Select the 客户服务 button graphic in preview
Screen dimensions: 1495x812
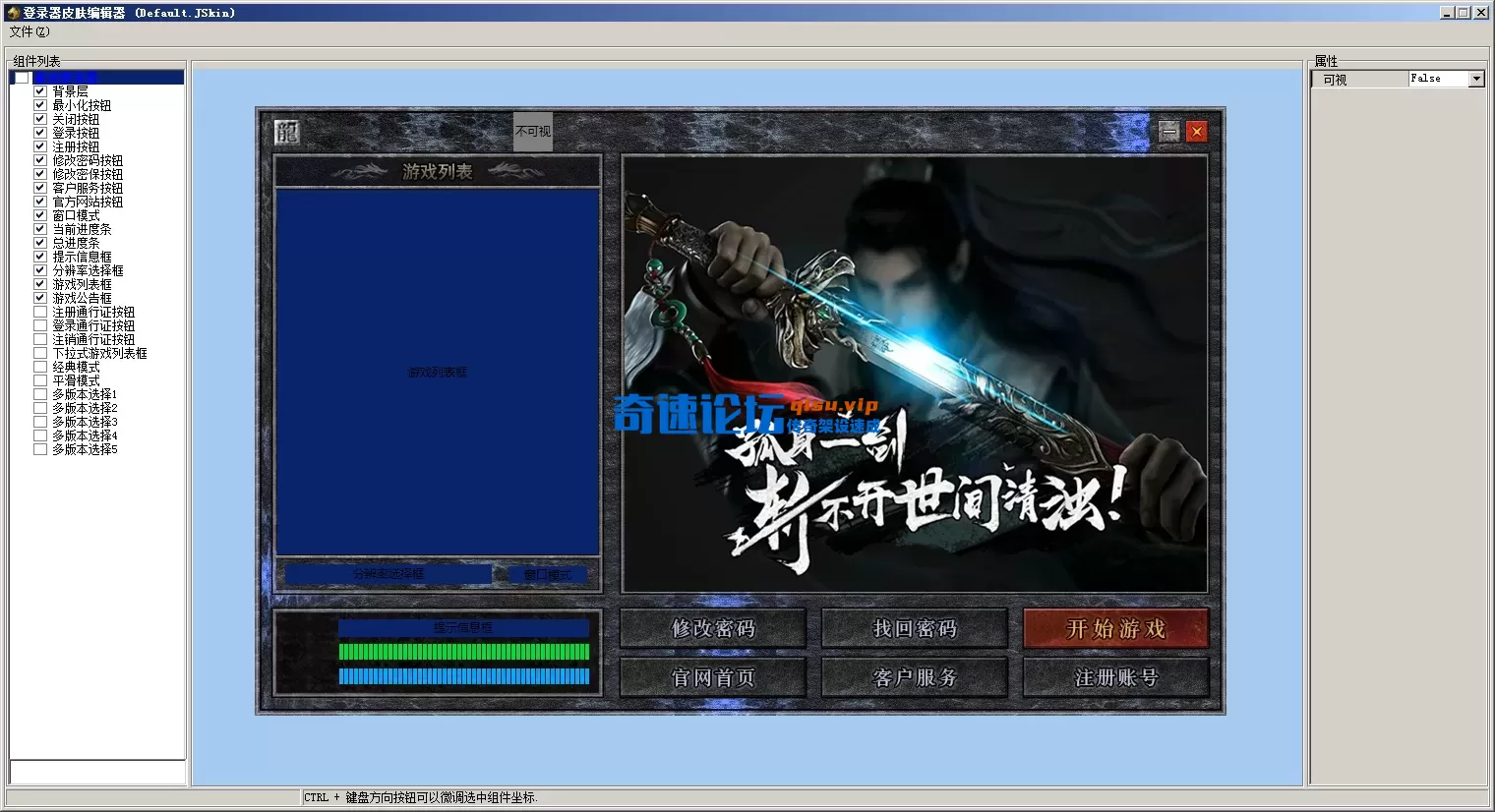914,676
